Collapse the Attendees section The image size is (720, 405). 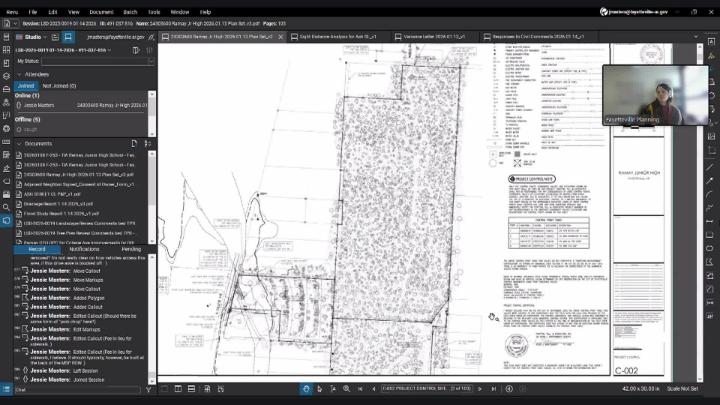point(19,74)
